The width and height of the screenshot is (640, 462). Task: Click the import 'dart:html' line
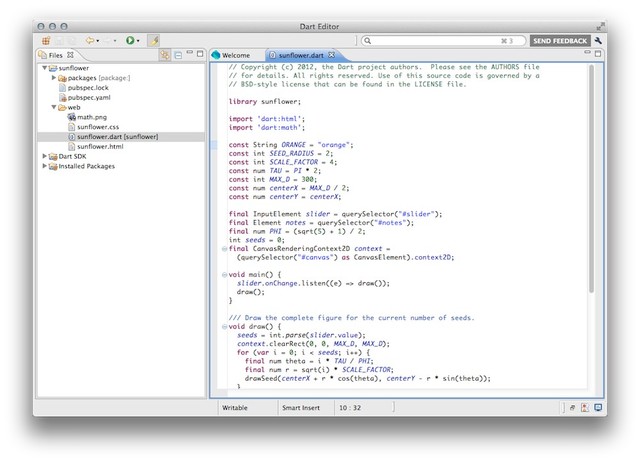(x=267, y=119)
